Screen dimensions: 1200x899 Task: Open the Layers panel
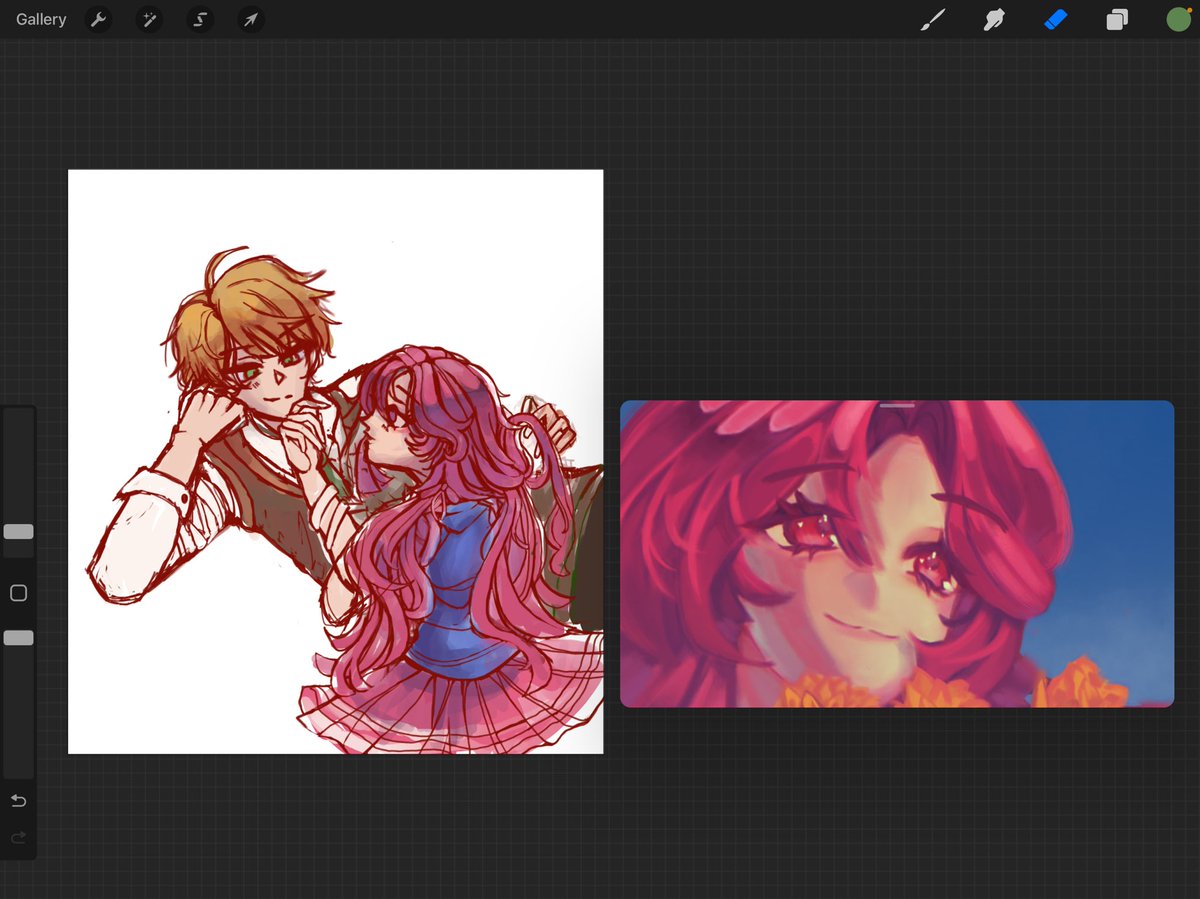tap(1117, 20)
